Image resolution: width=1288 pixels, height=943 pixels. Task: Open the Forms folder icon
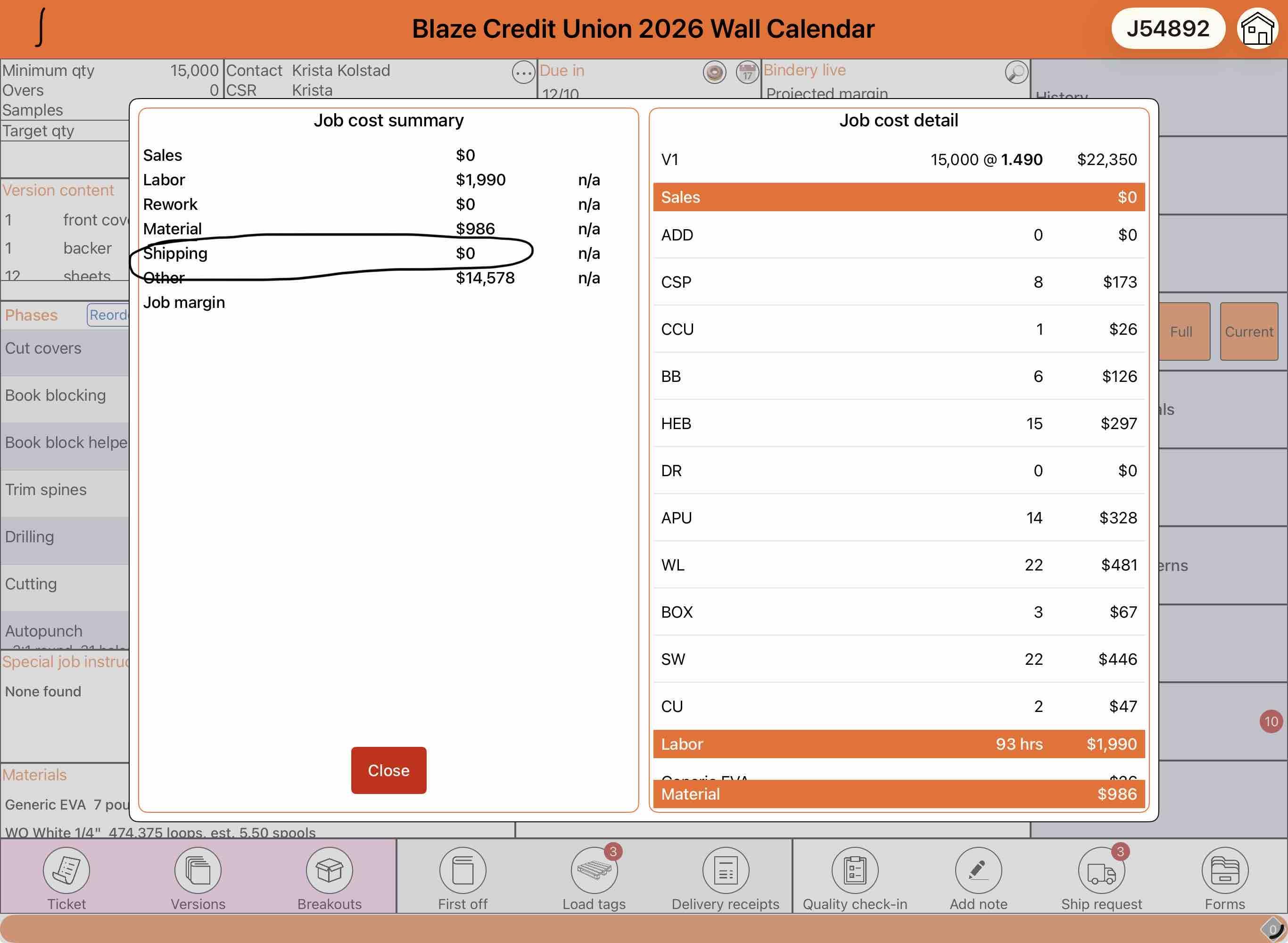[x=1225, y=870]
